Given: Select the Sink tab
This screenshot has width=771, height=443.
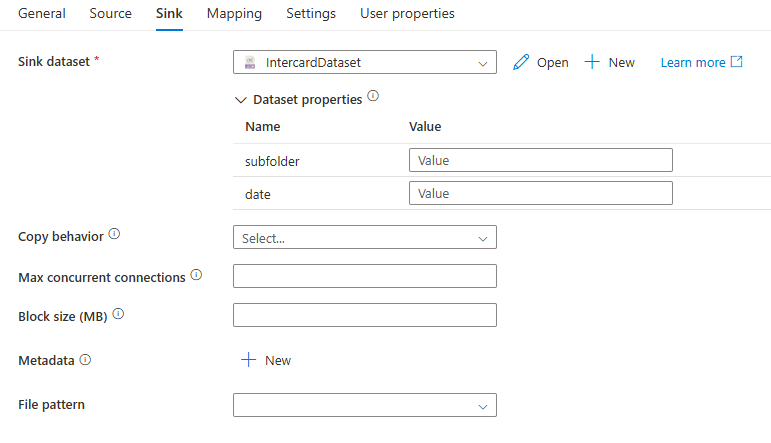Looking at the screenshot, I should (x=169, y=13).
